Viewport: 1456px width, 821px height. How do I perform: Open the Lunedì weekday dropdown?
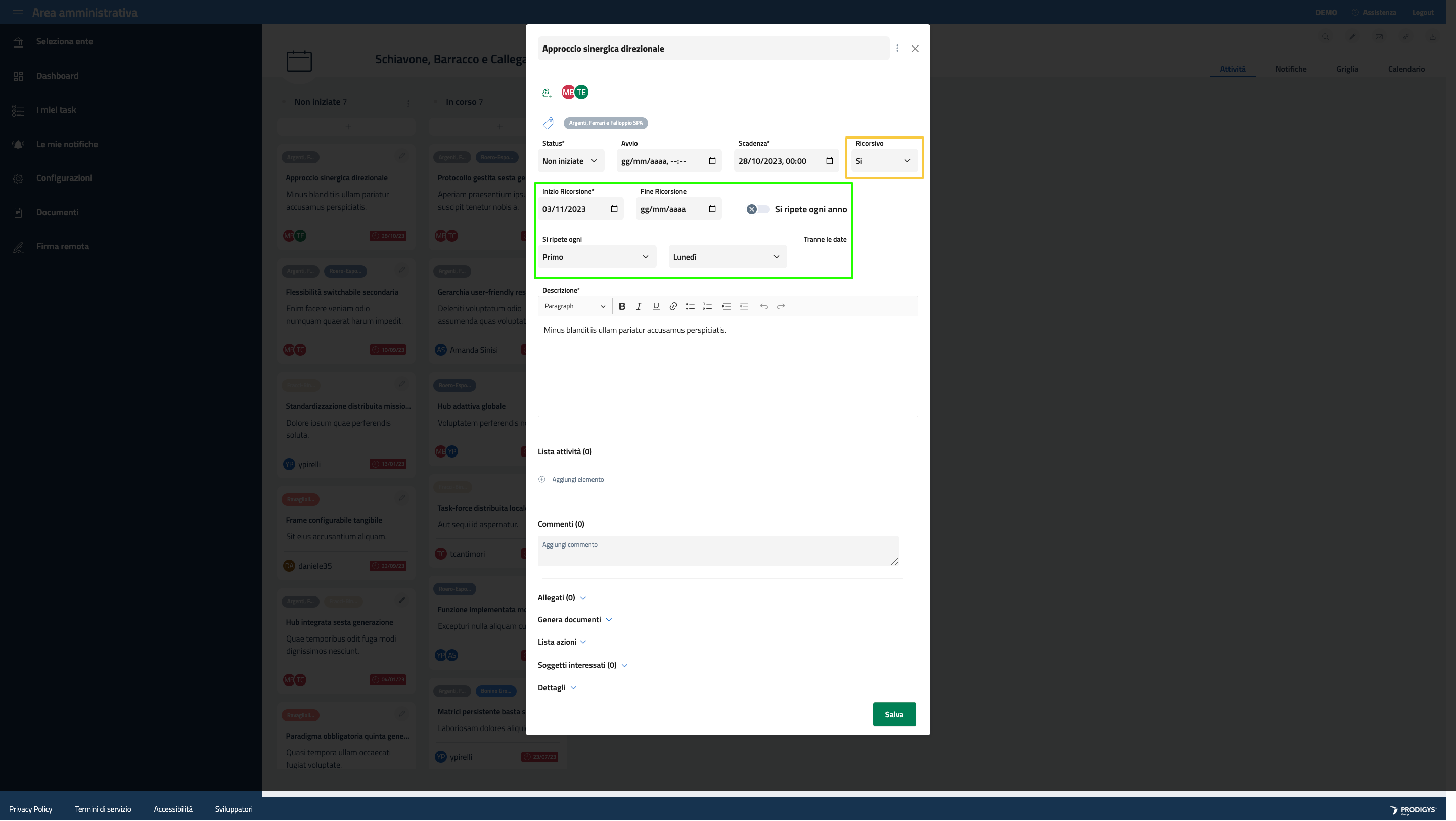726,257
